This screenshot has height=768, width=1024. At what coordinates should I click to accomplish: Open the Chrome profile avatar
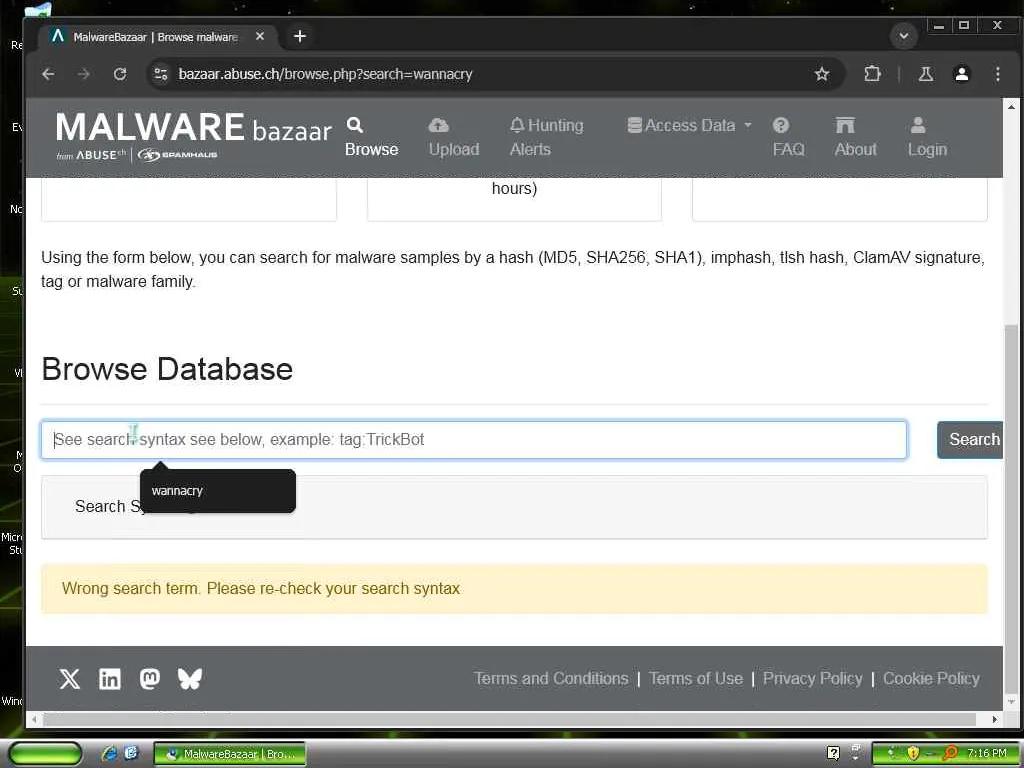coord(961,74)
